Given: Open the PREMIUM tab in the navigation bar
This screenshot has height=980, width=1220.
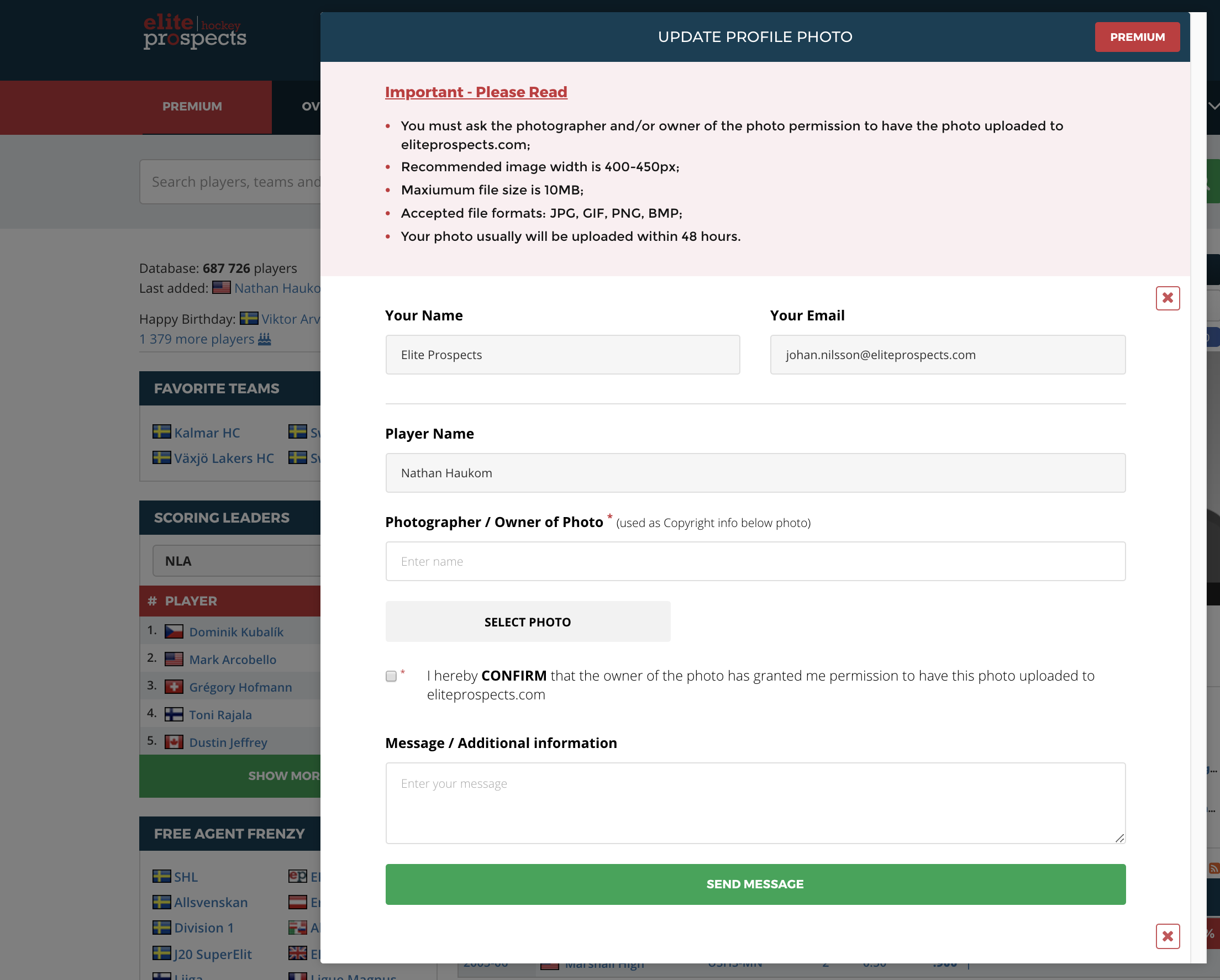Looking at the screenshot, I should [192, 107].
